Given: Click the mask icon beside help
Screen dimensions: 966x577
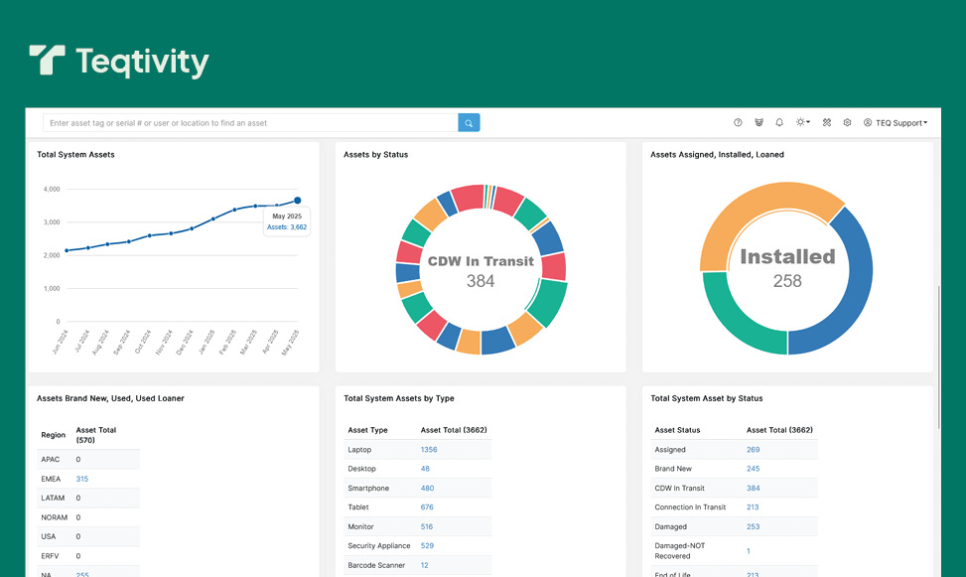Looking at the screenshot, I should click(759, 123).
